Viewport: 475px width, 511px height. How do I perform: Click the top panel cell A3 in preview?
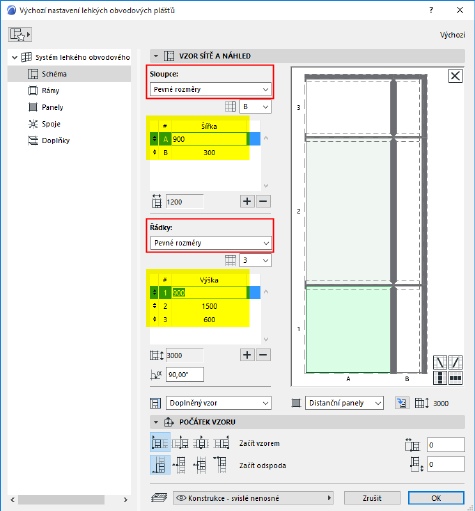[x=348, y=107]
